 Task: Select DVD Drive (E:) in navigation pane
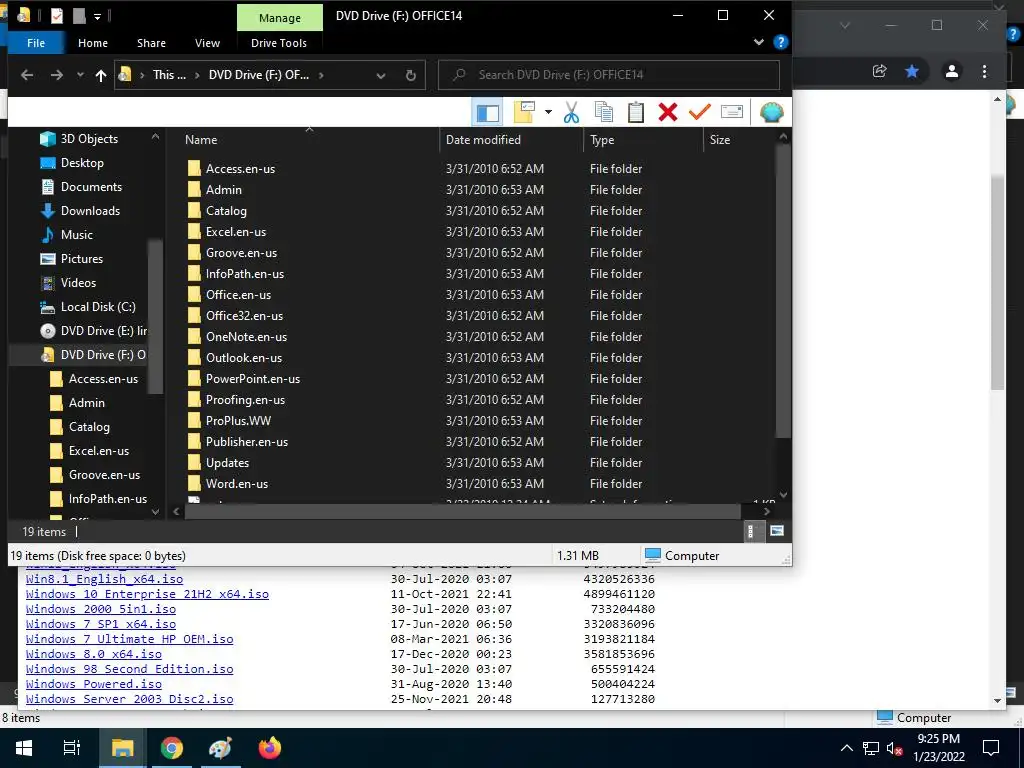(x=103, y=331)
